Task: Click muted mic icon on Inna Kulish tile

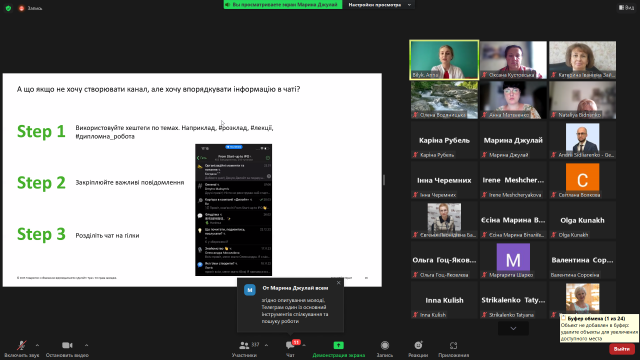Action: (416, 315)
